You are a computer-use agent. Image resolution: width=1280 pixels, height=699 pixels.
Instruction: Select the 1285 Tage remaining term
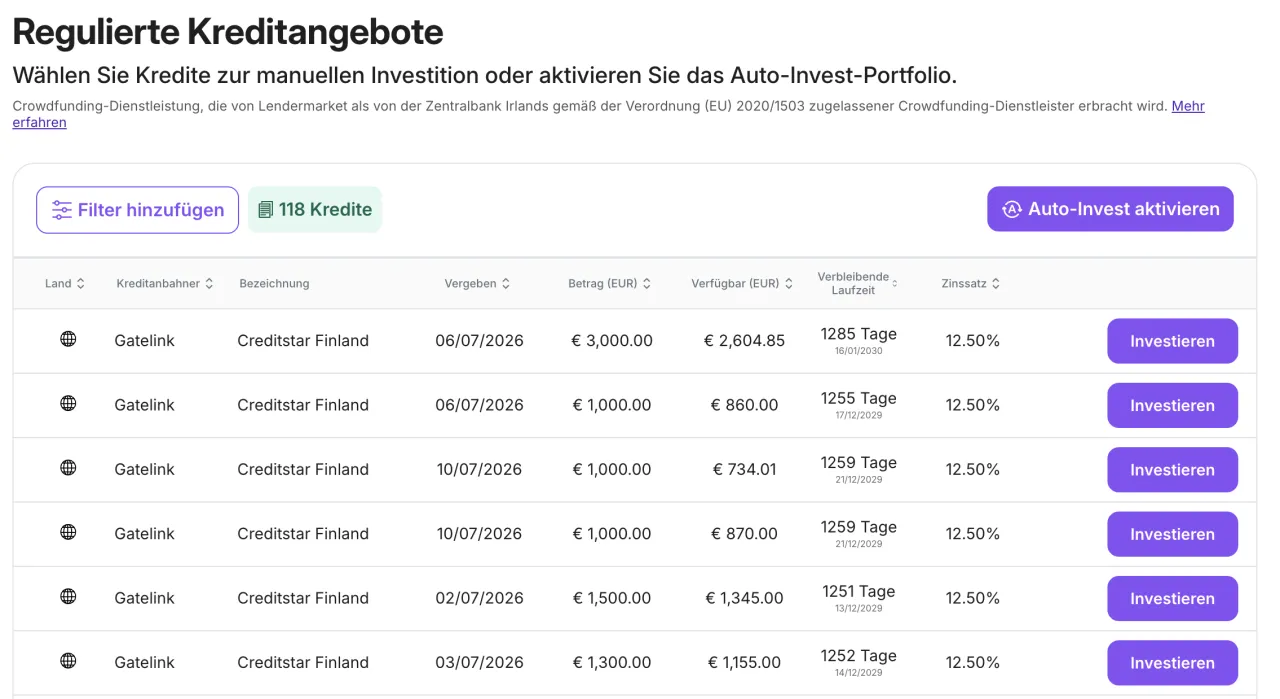(x=858, y=334)
